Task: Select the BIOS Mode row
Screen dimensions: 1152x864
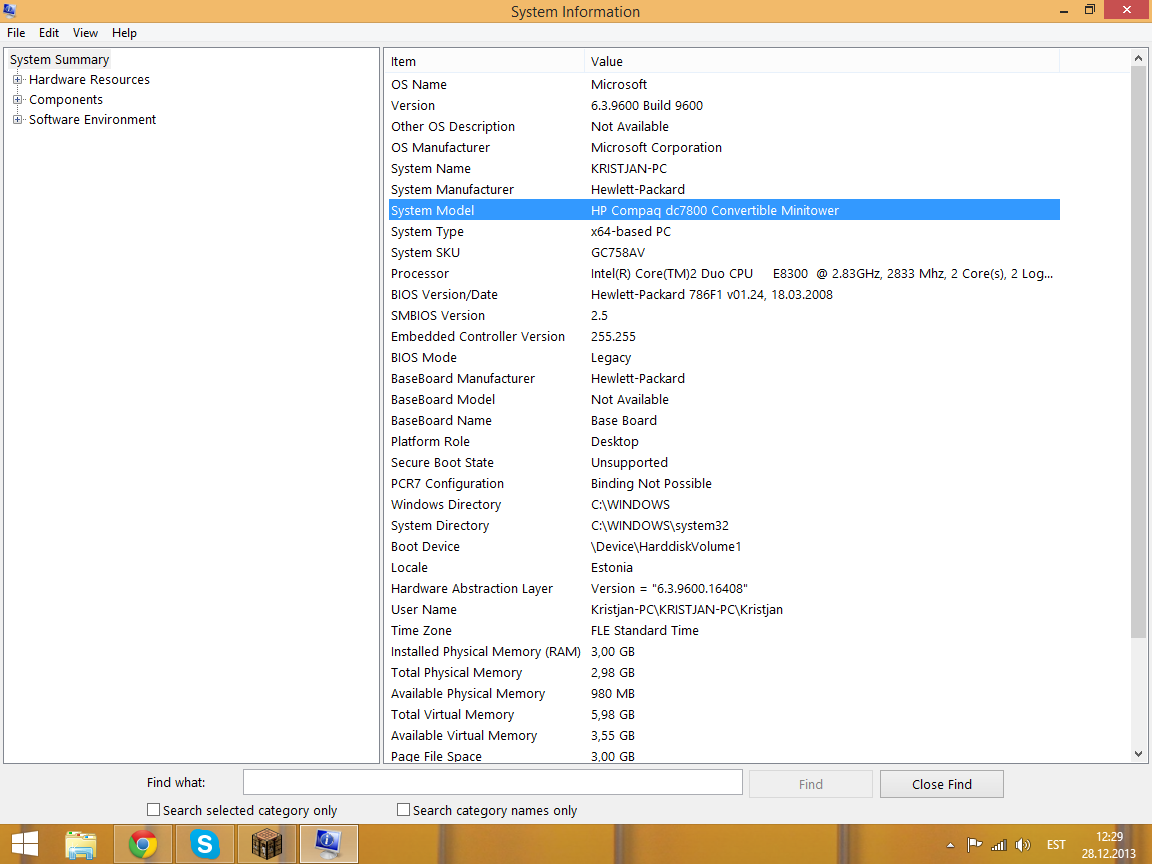Action: [724, 357]
